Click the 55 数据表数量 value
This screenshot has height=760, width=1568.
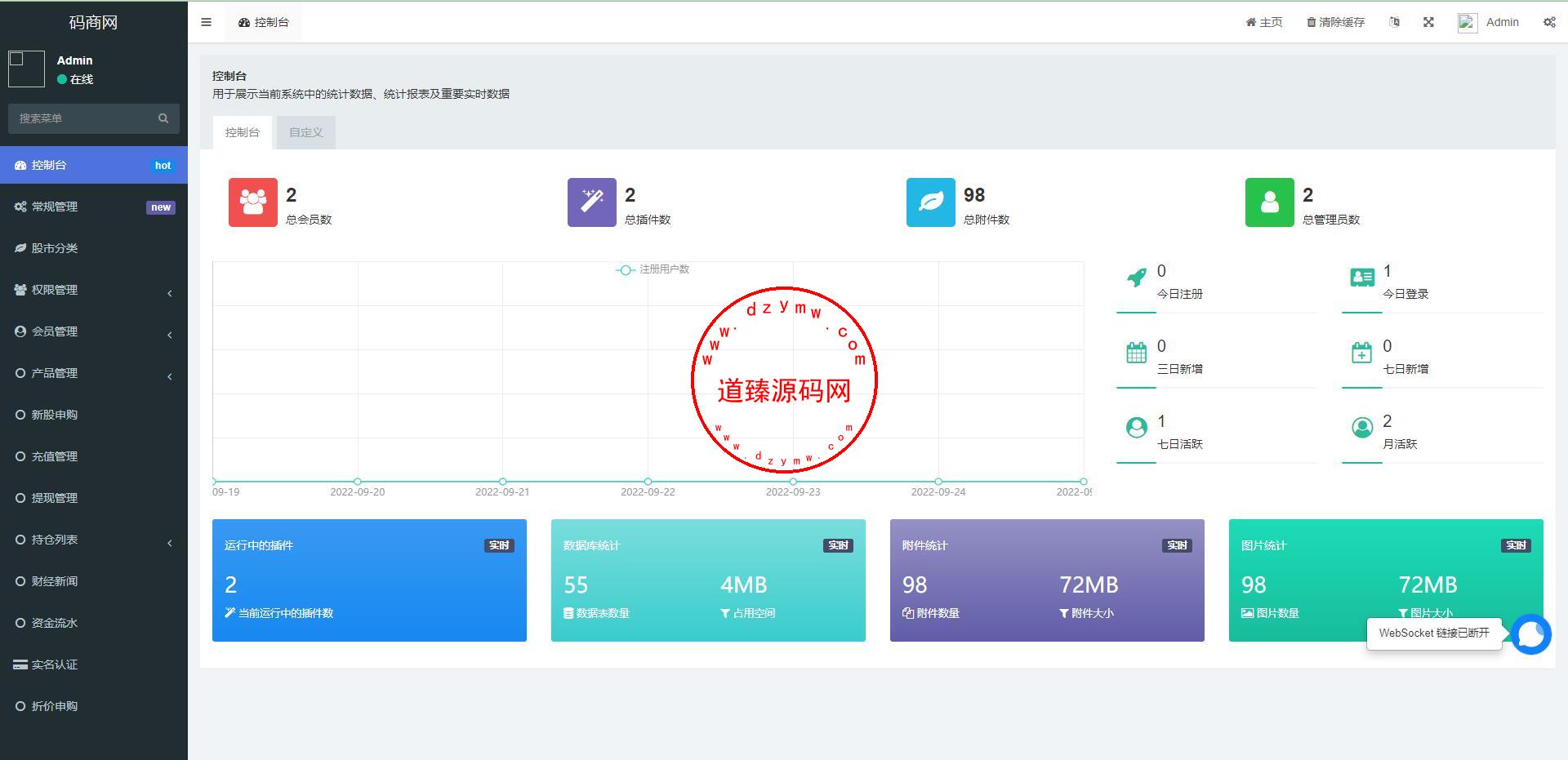coord(576,585)
